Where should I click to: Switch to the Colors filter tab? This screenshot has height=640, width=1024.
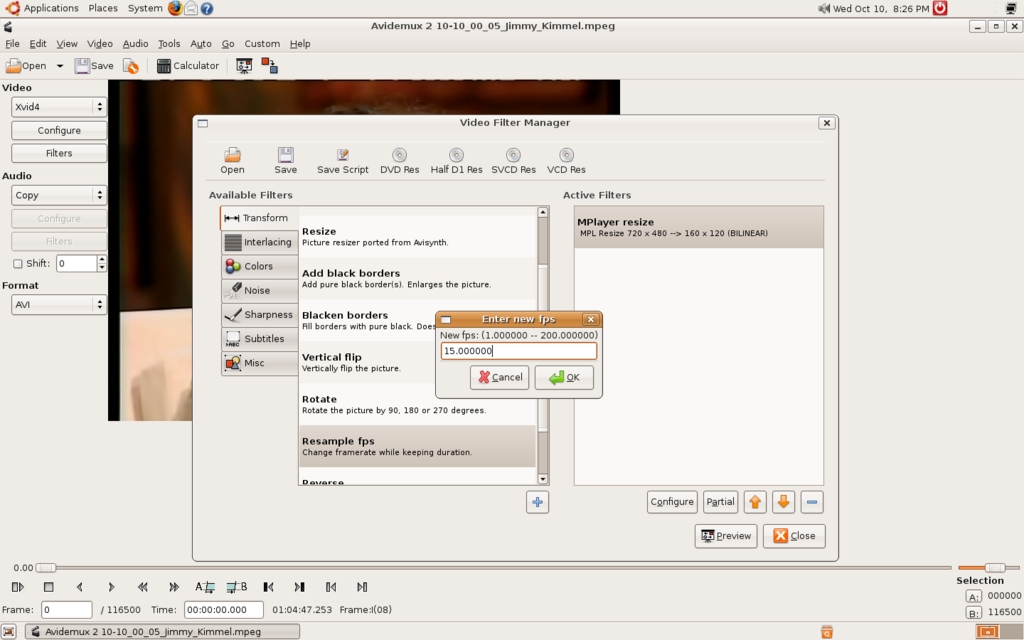click(258, 266)
